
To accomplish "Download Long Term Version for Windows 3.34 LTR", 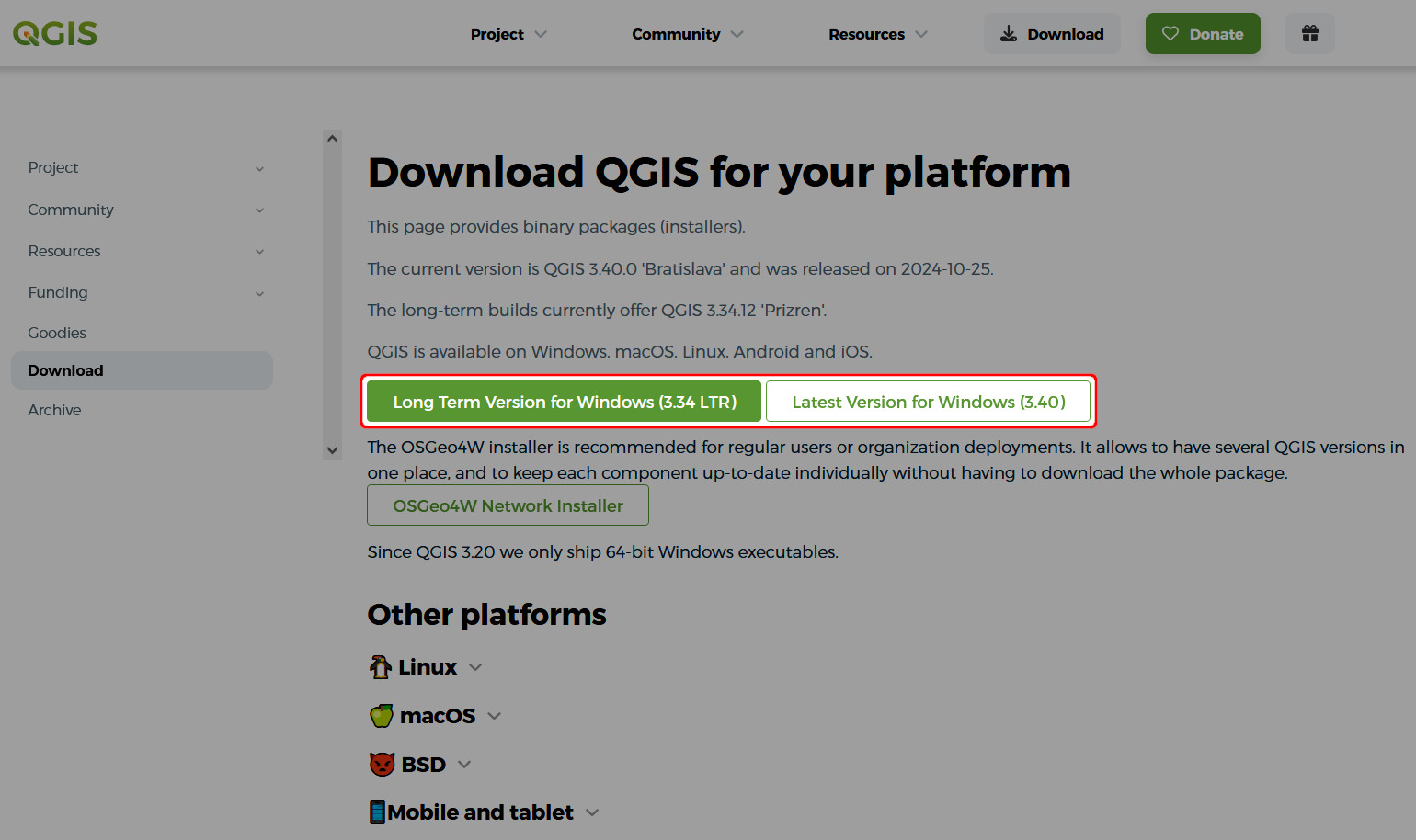I will click(564, 402).
